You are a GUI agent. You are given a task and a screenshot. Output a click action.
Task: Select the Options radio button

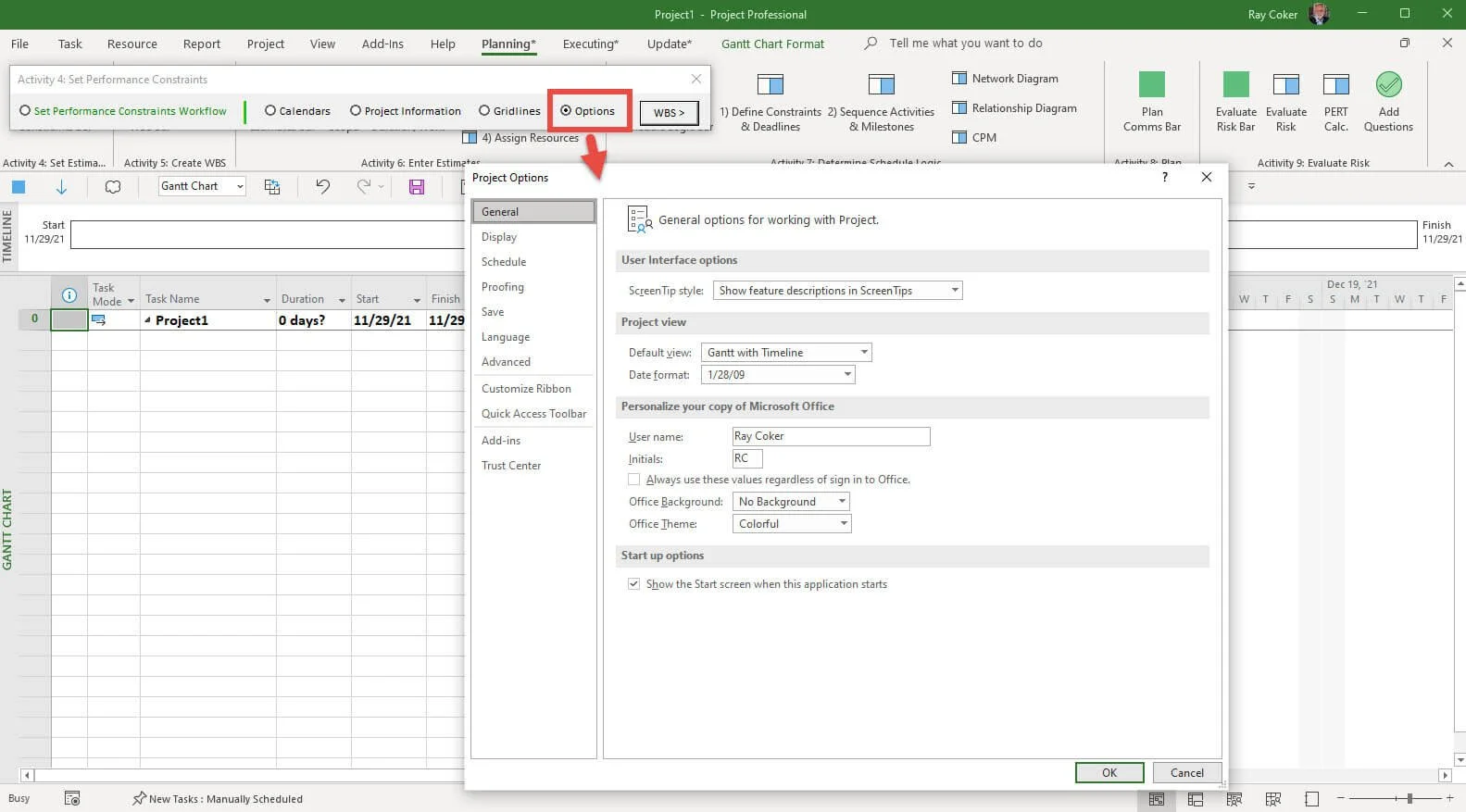(566, 110)
